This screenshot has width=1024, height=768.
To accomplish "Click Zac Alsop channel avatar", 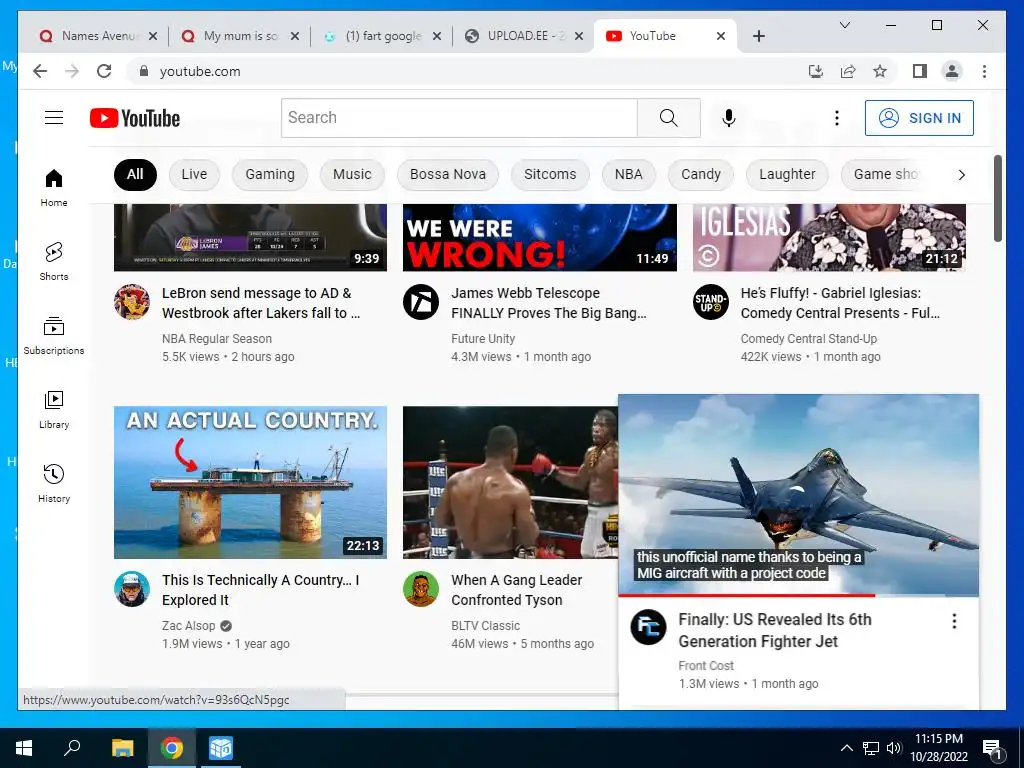I will [132, 588].
